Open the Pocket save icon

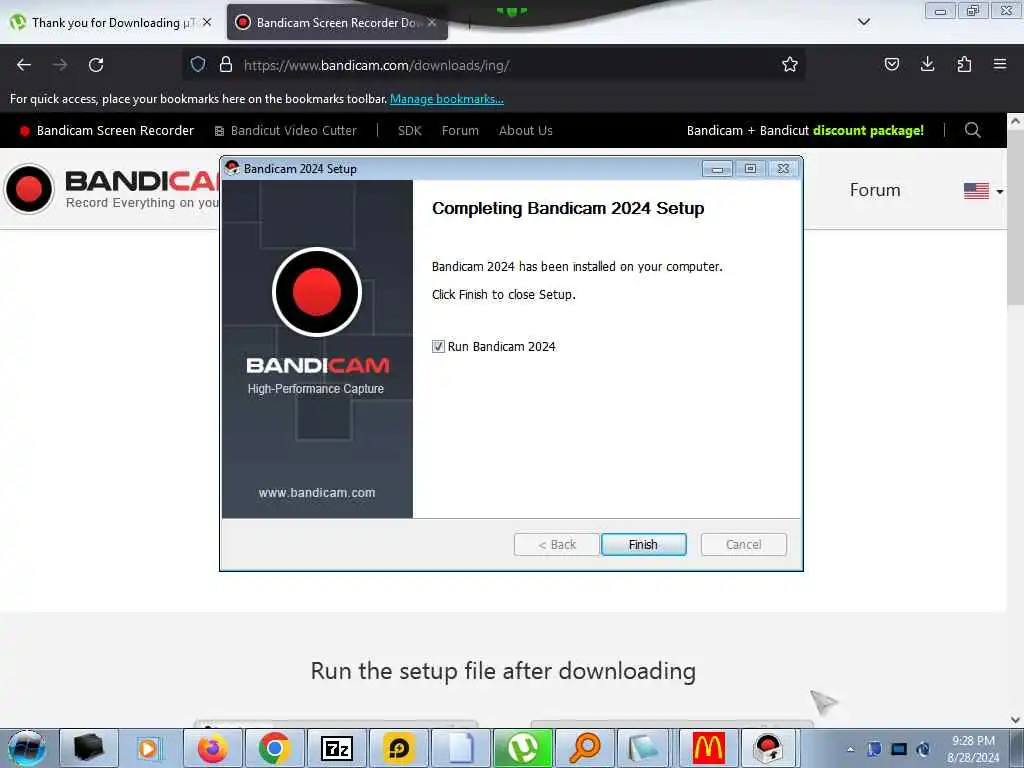click(891, 65)
